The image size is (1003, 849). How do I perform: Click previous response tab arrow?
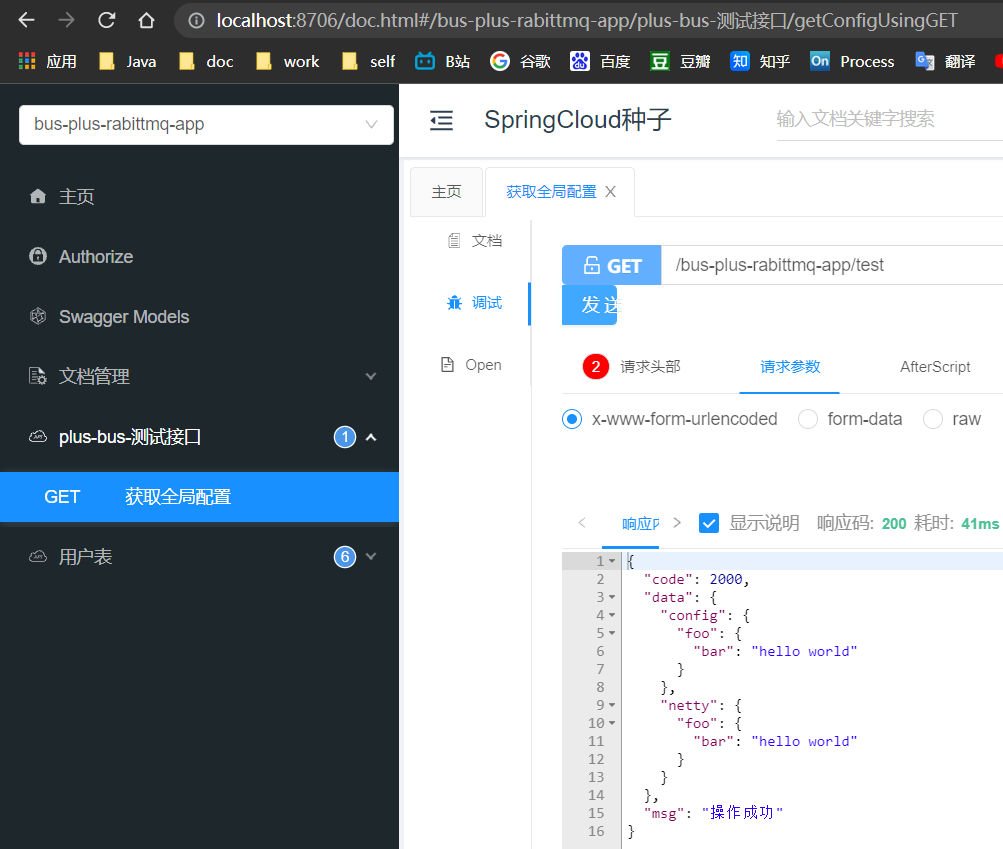(x=582, y=523)
